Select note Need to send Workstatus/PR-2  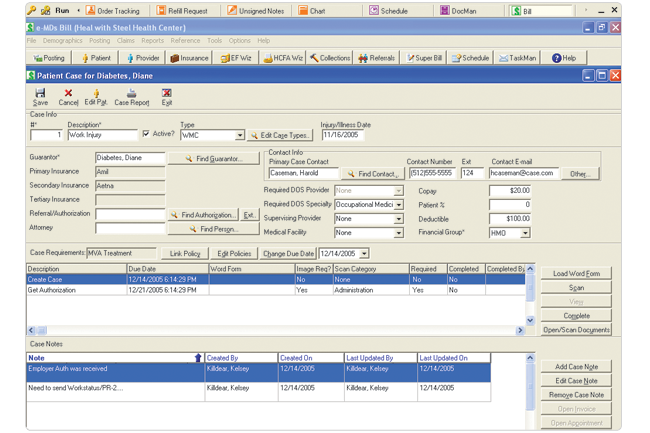[x=258, y=392]
